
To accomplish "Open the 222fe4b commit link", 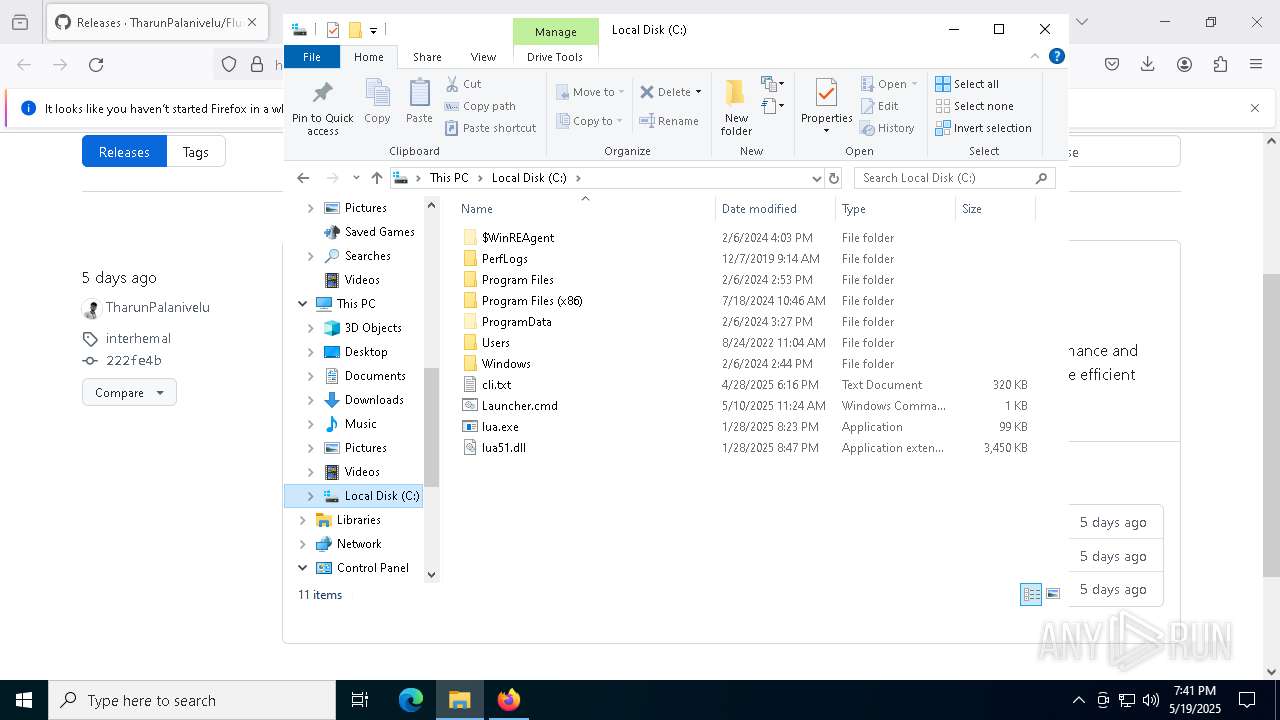I will pyautogui.click(x=134, y=361).
